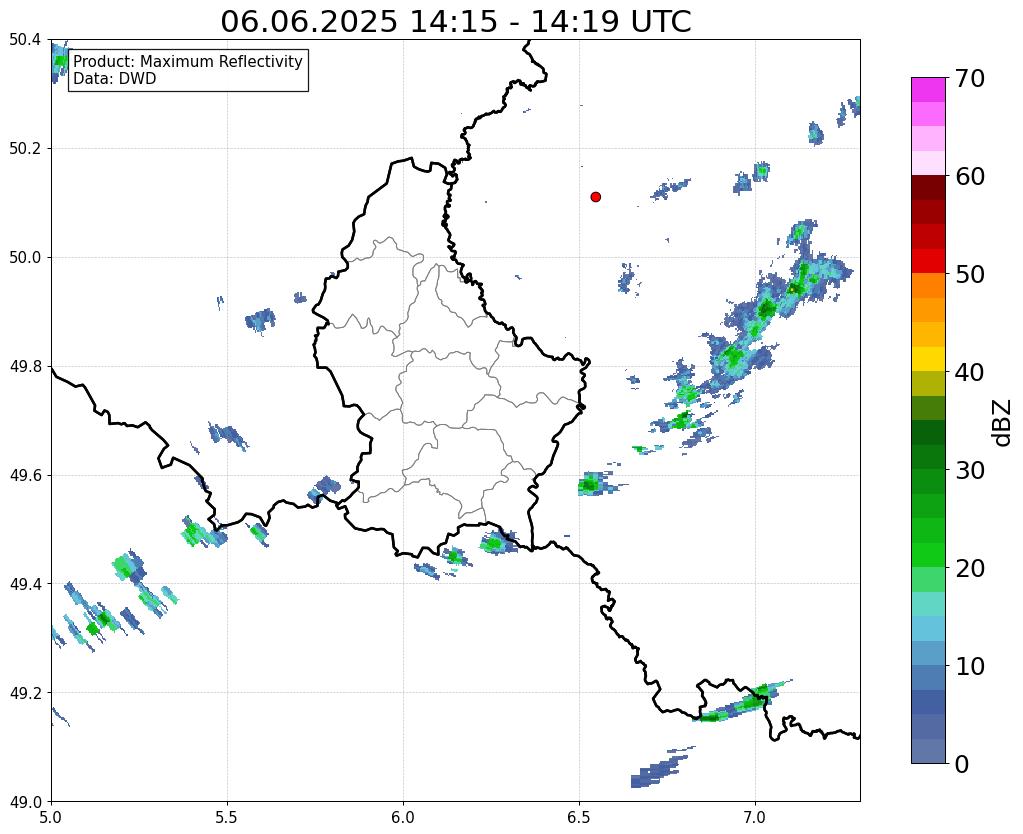
Task: Click the colorbar tick label 60
Action: click(969, 176)
